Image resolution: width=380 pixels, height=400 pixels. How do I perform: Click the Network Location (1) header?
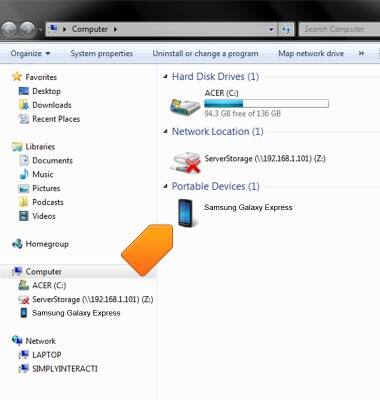[x=218, y=131]
